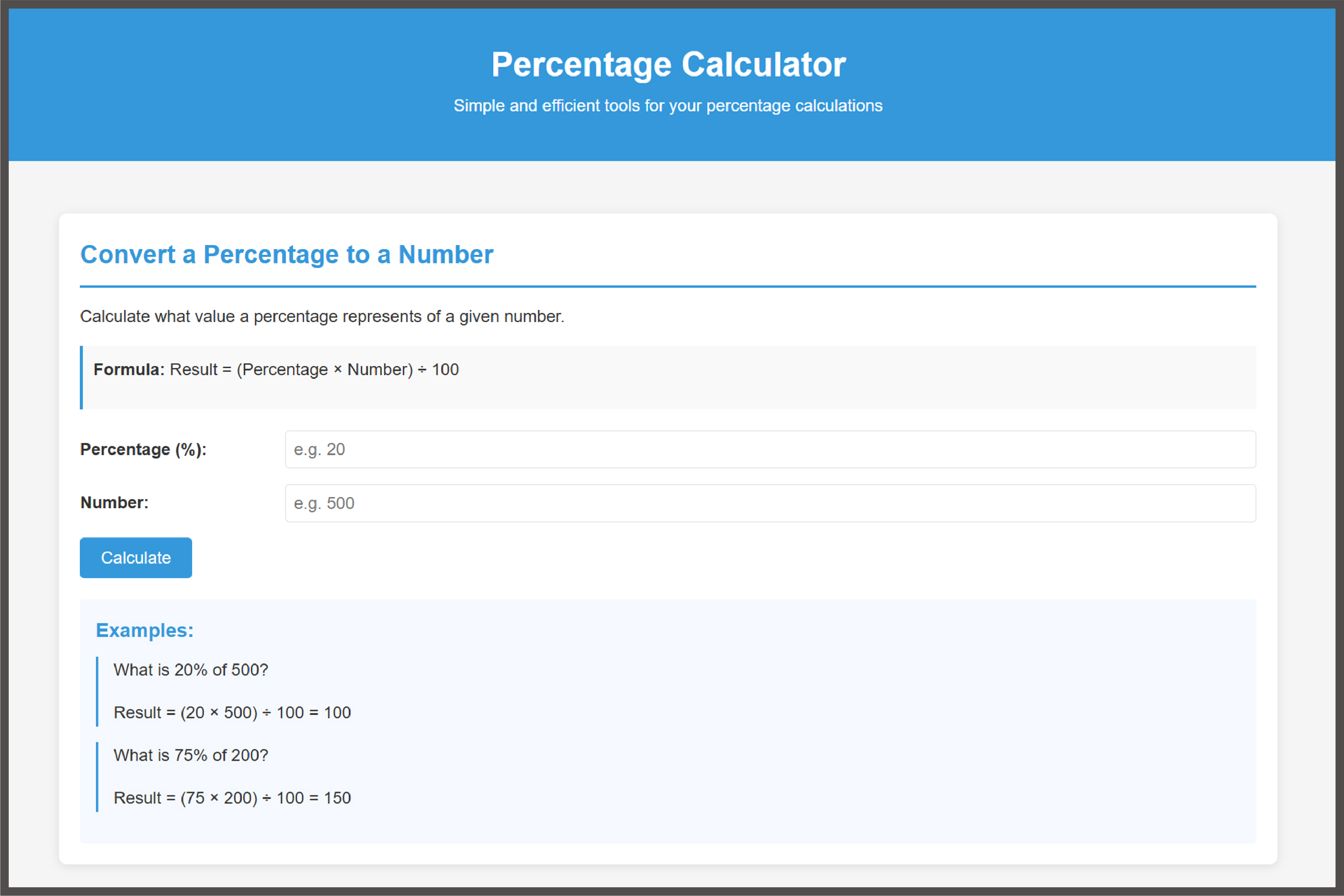Focus the Percentage (%) input field
Viewport: 1344px width, 896px height.
[770, 449]
